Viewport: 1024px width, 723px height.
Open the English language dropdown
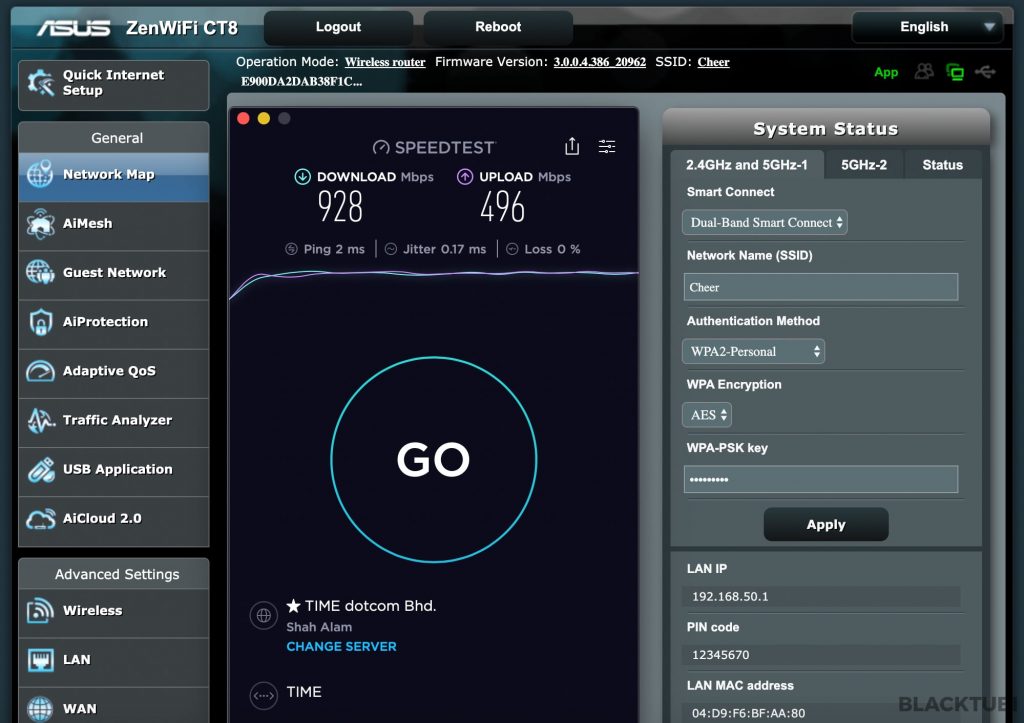coord(927,27)
